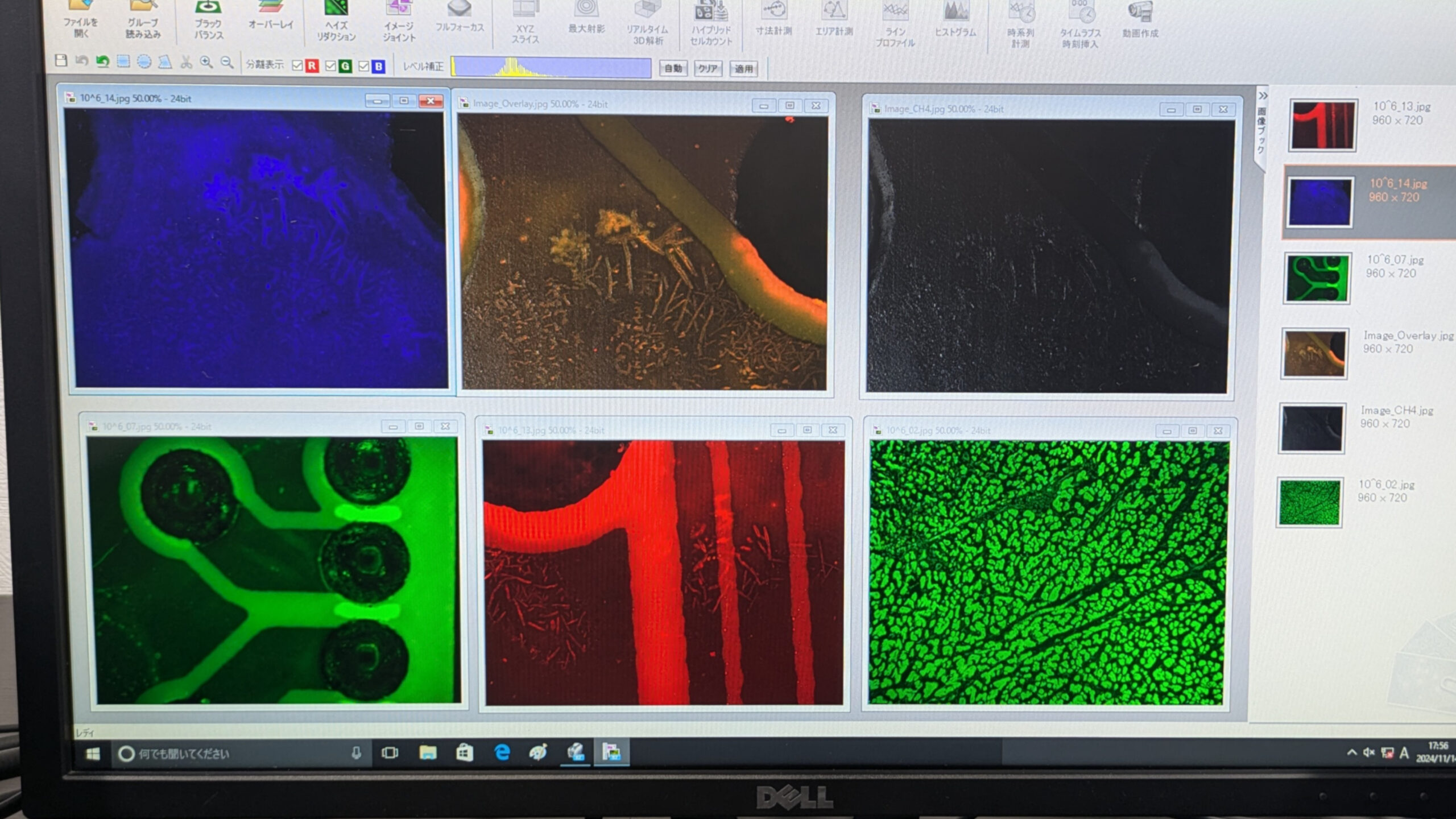
Task: Show hidden system tray icons
Action: [x=1351, y=752]
